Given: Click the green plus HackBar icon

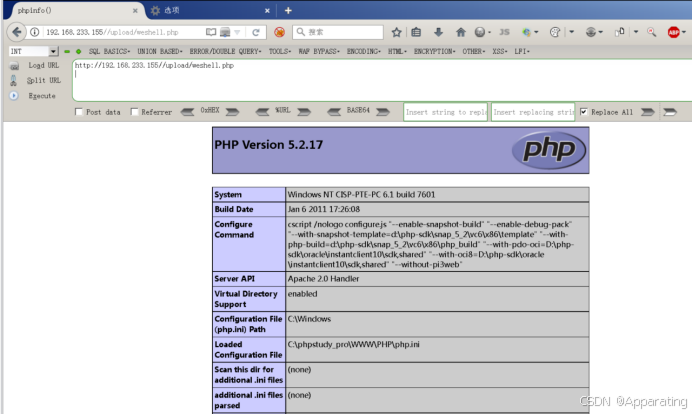Looking at the screenshot, I should [79, 52].
